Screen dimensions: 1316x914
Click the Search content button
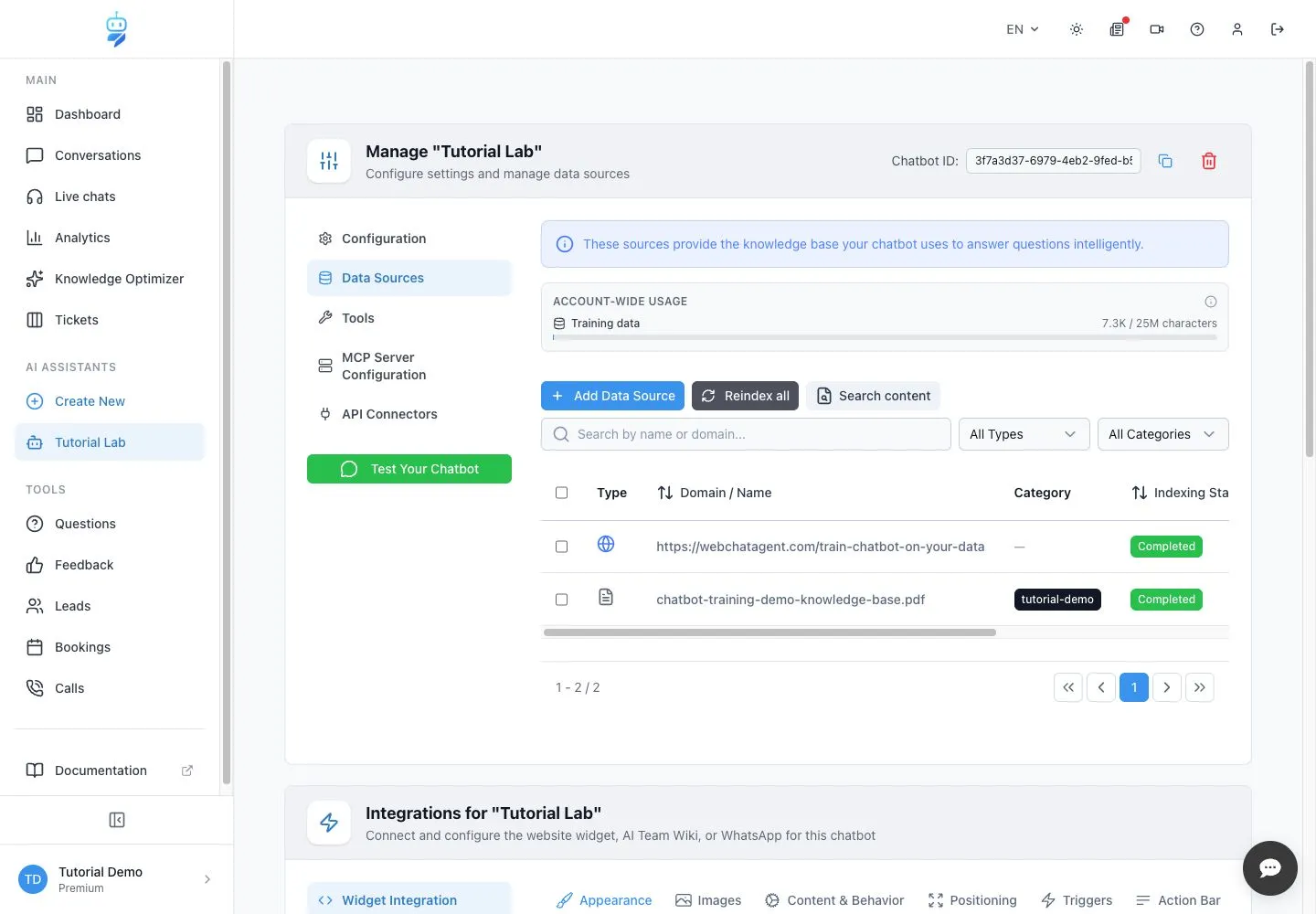pyautogui.click(x=873, y=396)
